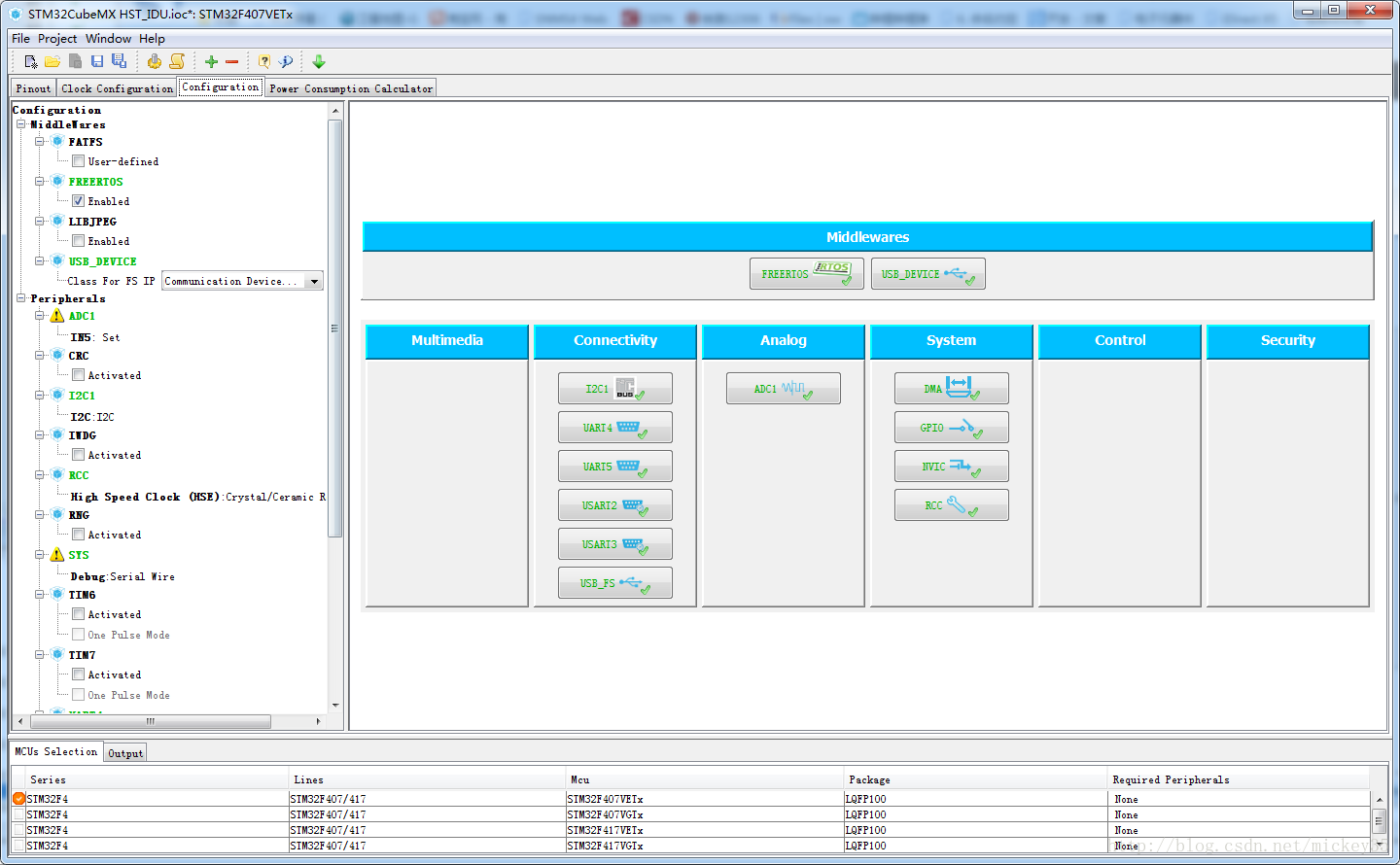The image size is (1400, 865).
Task: Generate report using the scroll icon
Action: click(177, 61)
